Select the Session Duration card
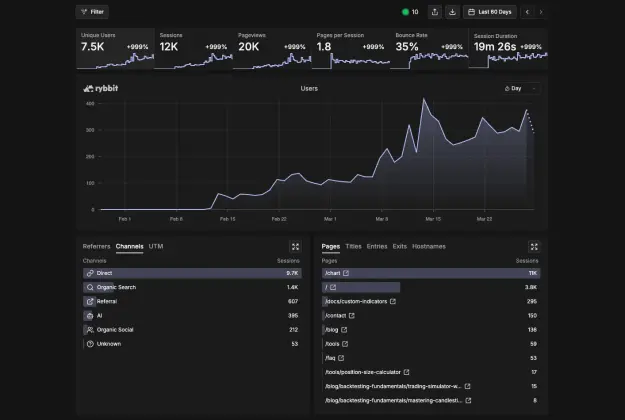Screen dimensions: 625x420 click(508, 49)
